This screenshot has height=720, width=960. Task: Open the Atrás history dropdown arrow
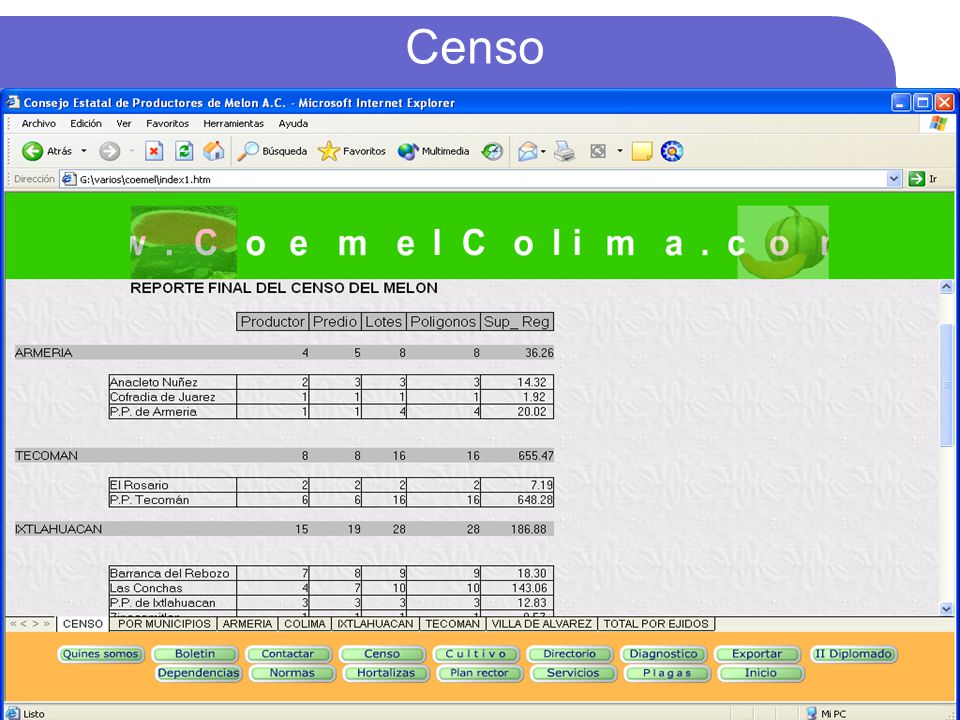point(84,151)
